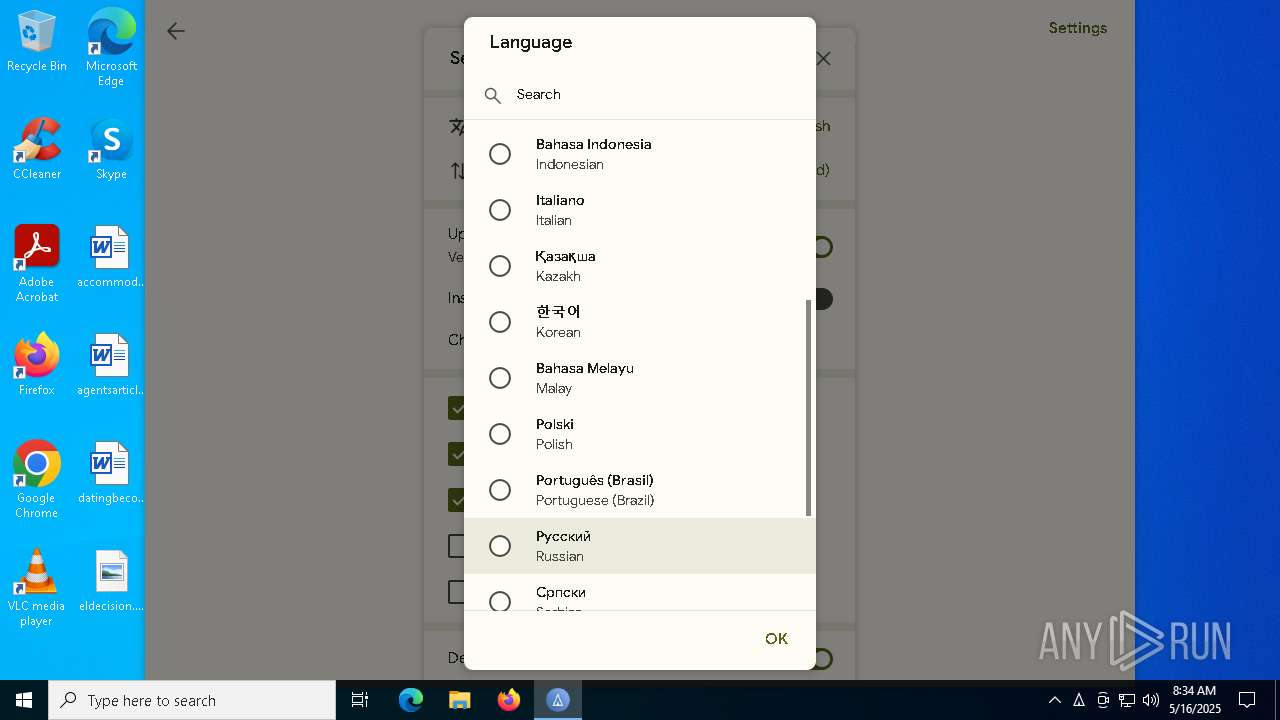Open the eldecision.. image file icon
This screenshot has width=1280, height=720.
click(x=111, y=581)
